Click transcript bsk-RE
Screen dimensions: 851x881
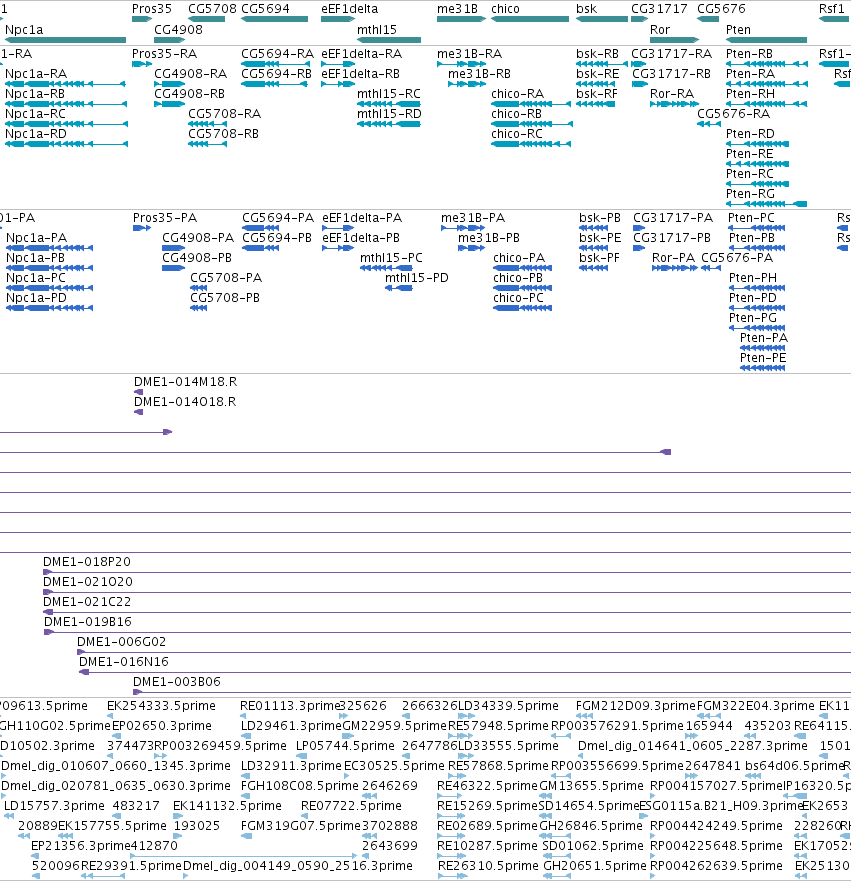coord(597,74)
